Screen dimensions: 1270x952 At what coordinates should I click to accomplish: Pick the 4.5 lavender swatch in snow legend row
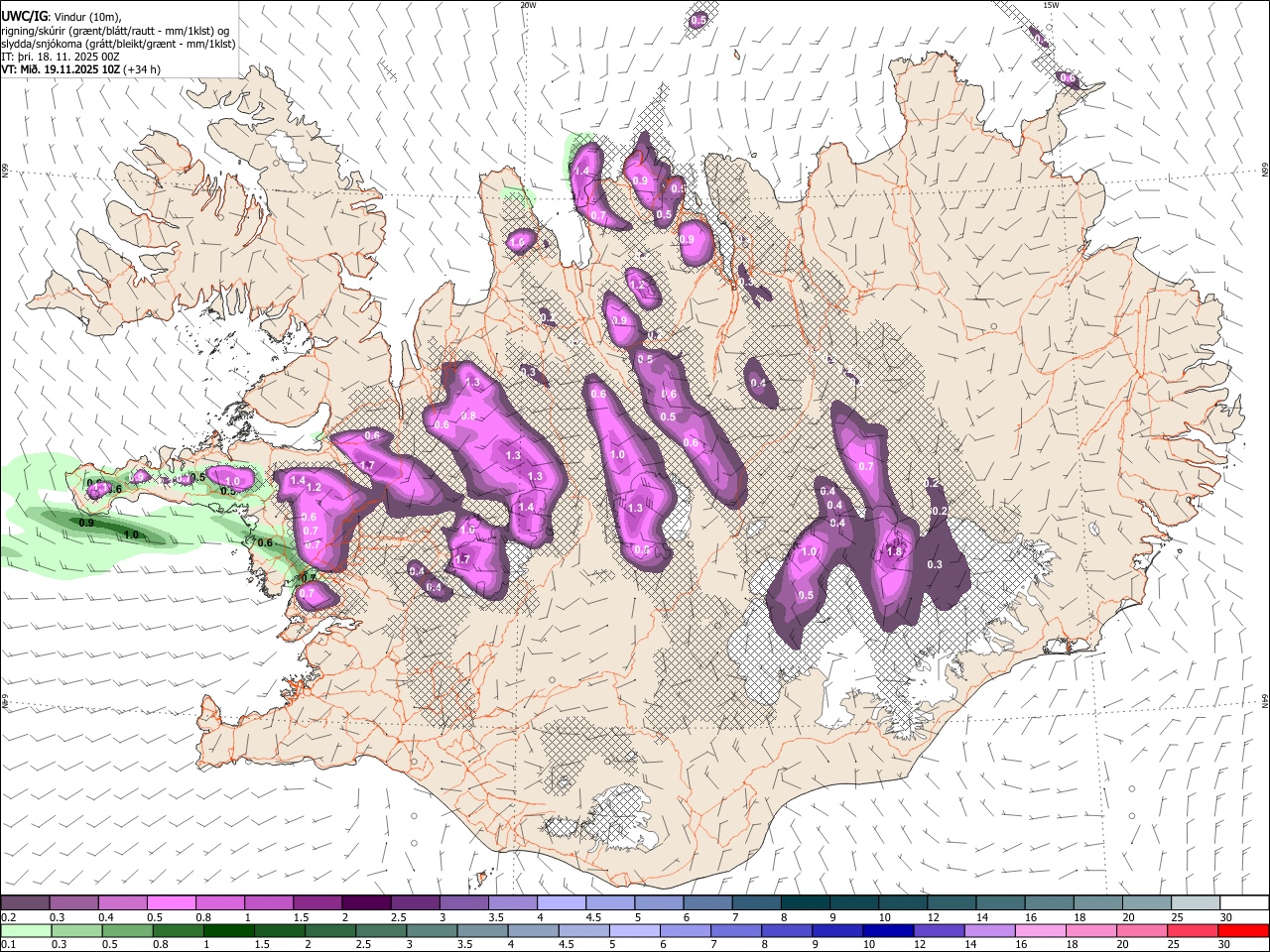coord(609,902)
